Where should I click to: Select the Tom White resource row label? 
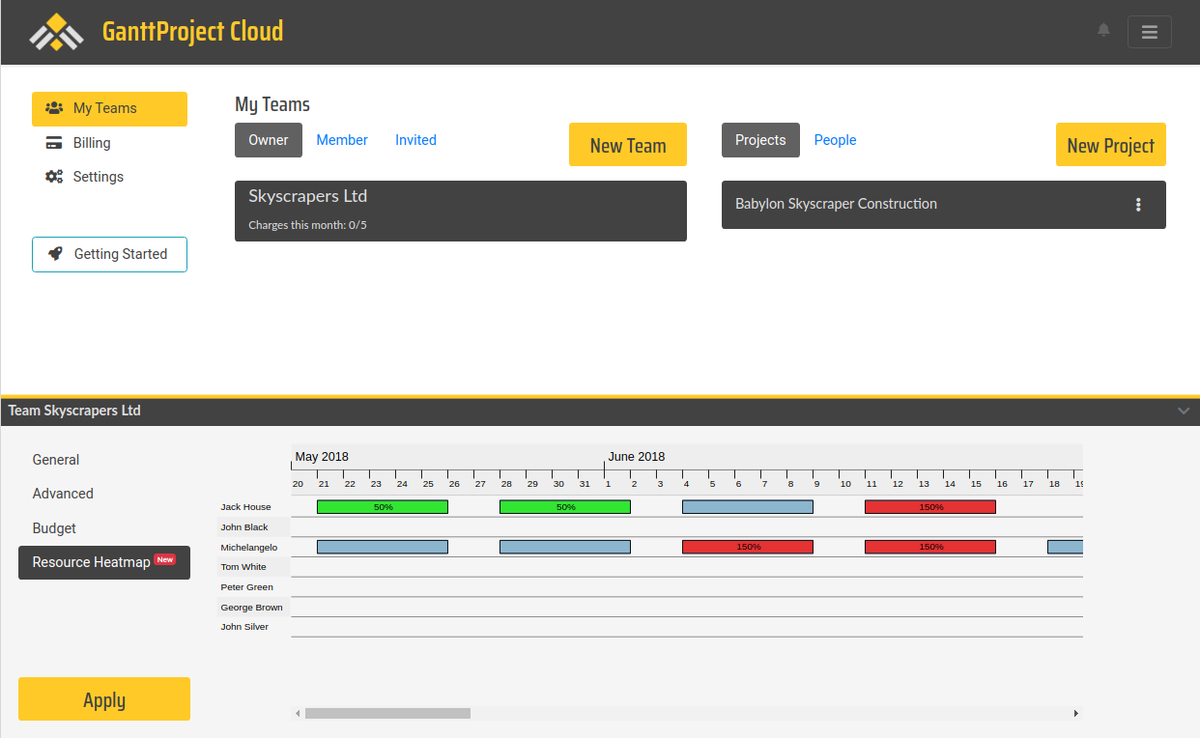[244, 567]
